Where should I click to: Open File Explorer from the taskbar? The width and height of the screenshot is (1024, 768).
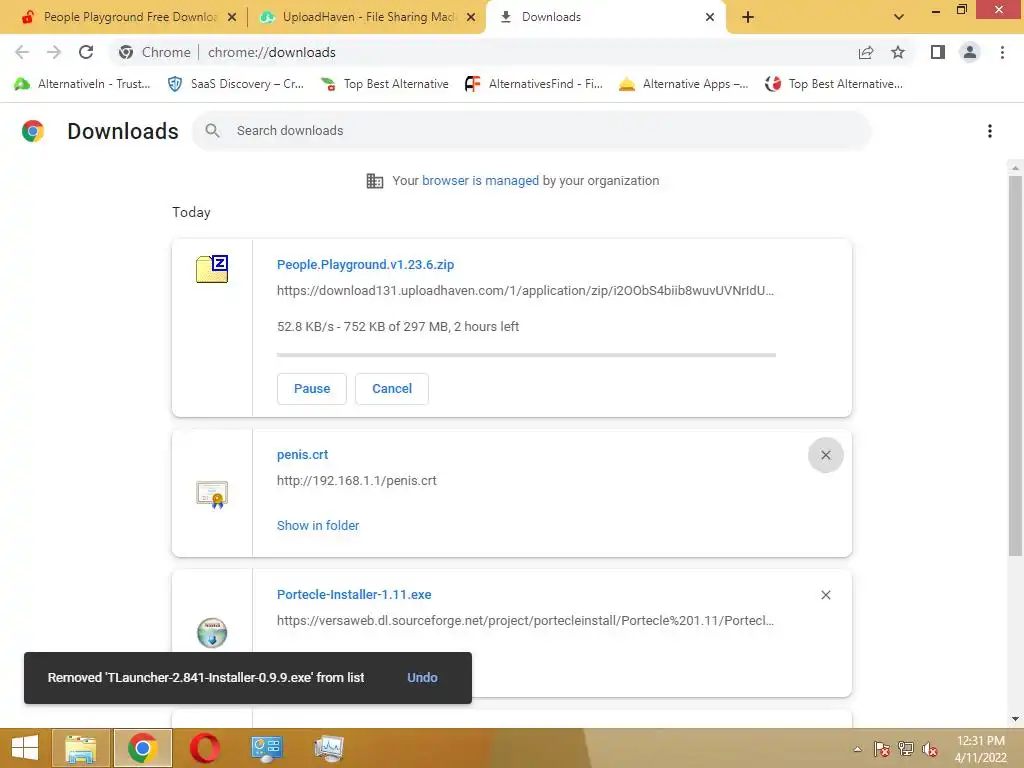coord(81,748)
